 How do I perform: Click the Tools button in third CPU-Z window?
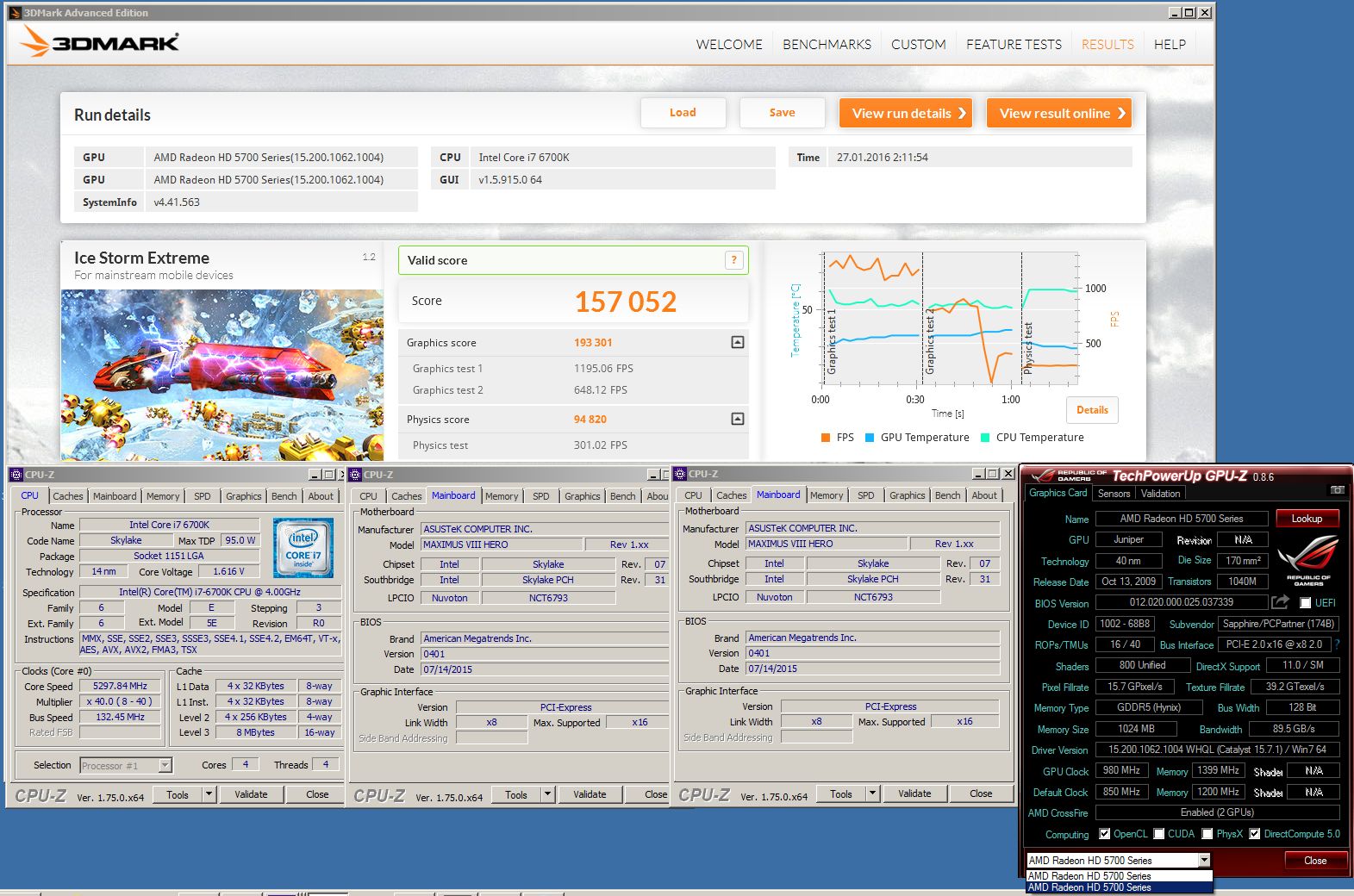click(x=841, y=793)
